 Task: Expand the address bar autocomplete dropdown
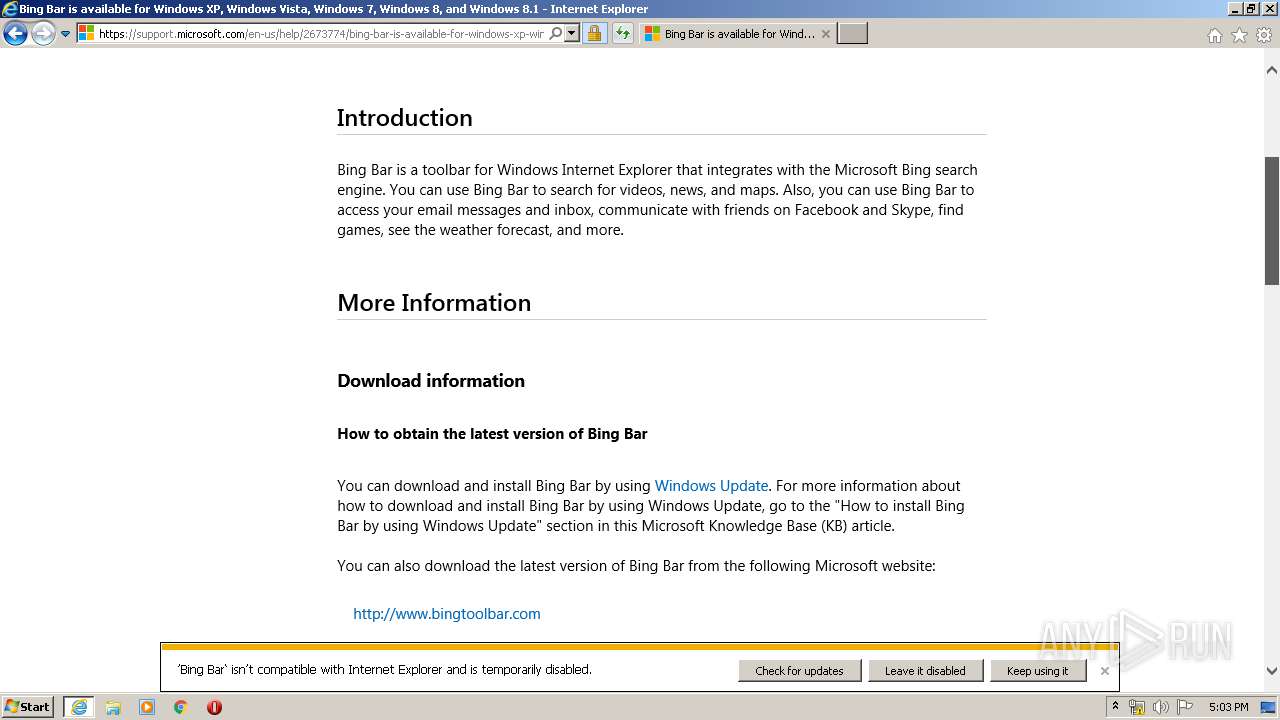point(571,33)
